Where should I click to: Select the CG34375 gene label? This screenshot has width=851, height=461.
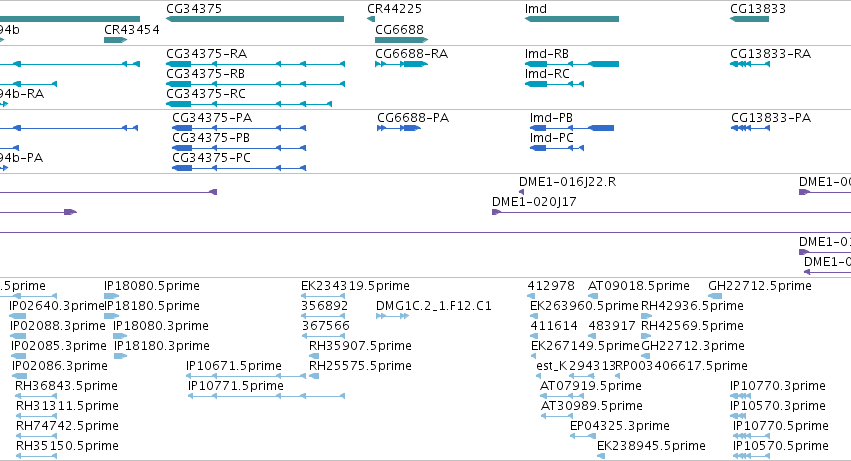(194, 9)
